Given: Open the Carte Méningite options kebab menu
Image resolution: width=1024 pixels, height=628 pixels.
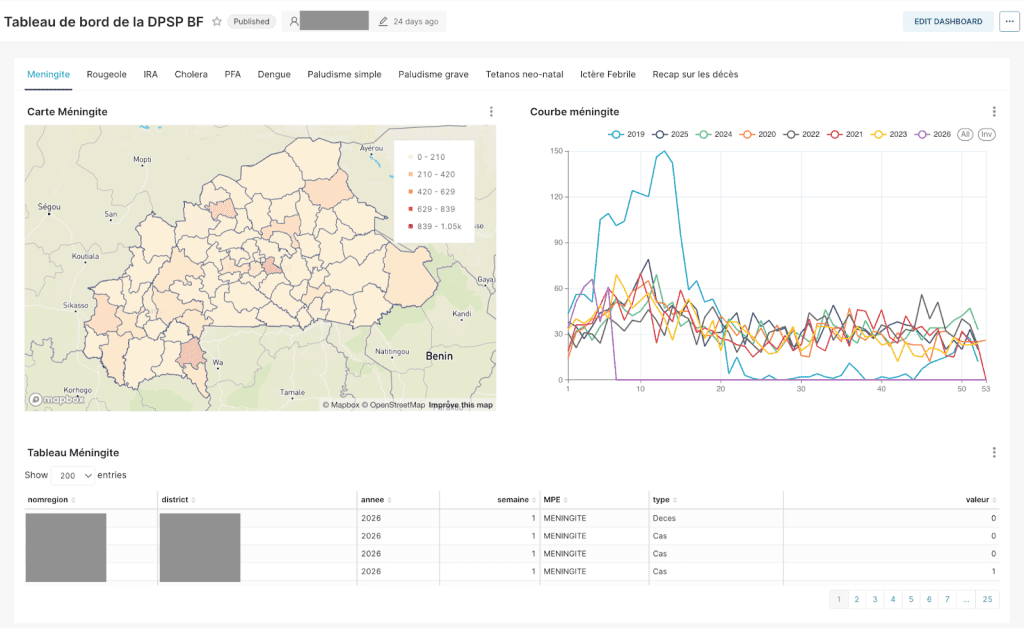Looking at the screenshot, I should coord(491,111).
